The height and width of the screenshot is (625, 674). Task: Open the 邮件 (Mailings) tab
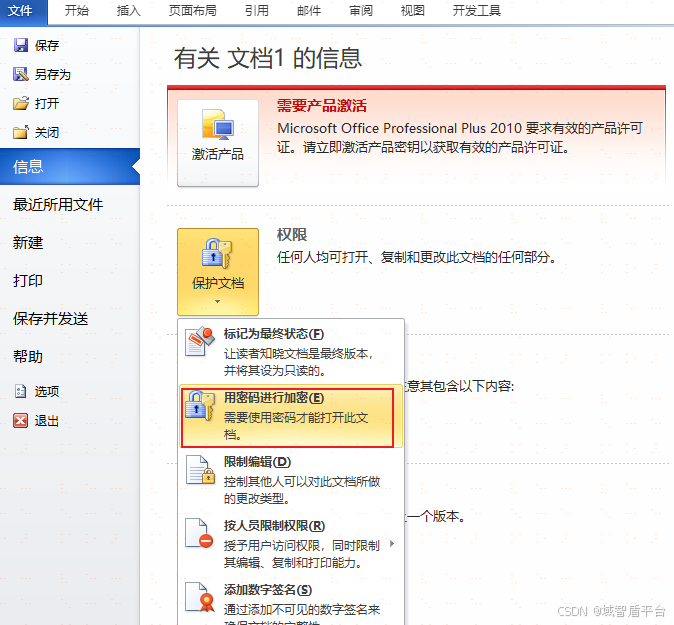tap(309, 10)
